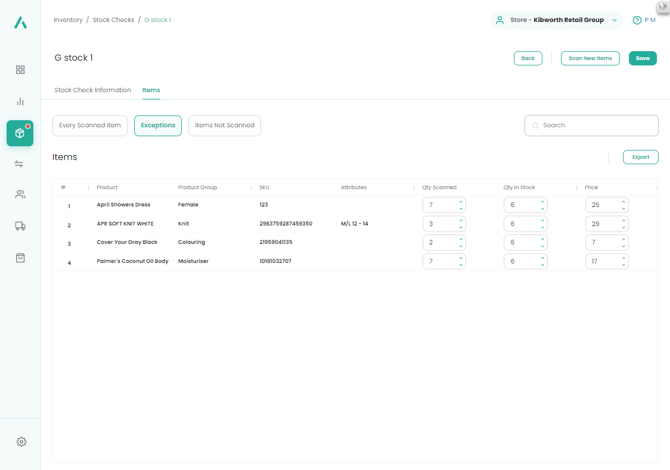Image resolution: width=670 pixels, height=470 pixels.
Task: Click the Search input field
Action: (x=597, y=125)
